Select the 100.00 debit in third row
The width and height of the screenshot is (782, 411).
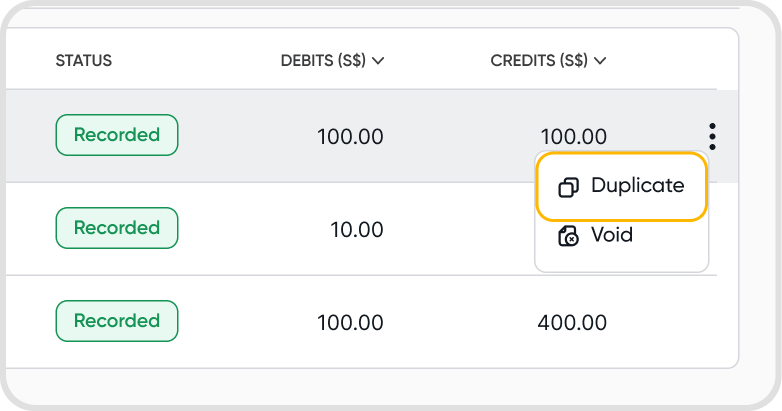350,323
